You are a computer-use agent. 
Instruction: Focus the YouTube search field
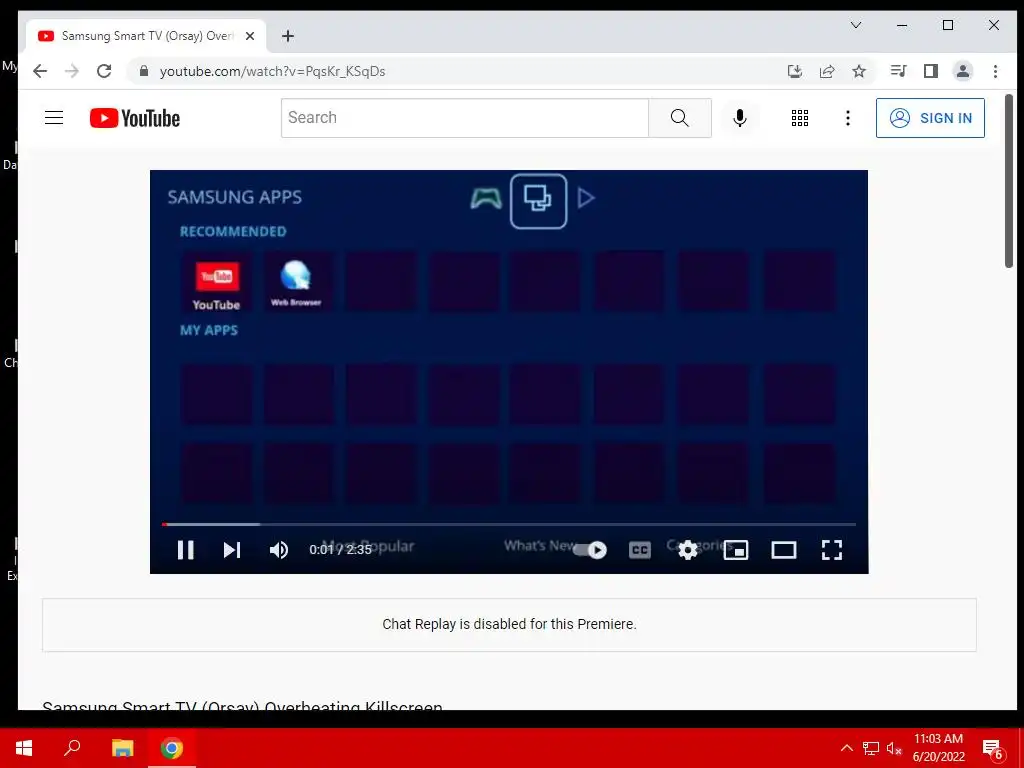pos(464,118)
